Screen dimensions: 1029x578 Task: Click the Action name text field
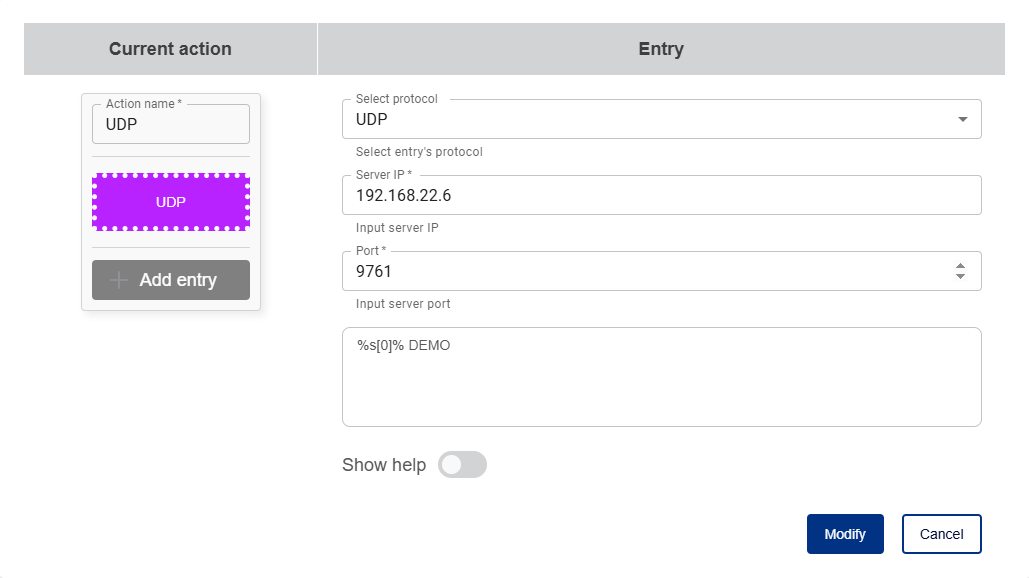[x=171, y=125]
